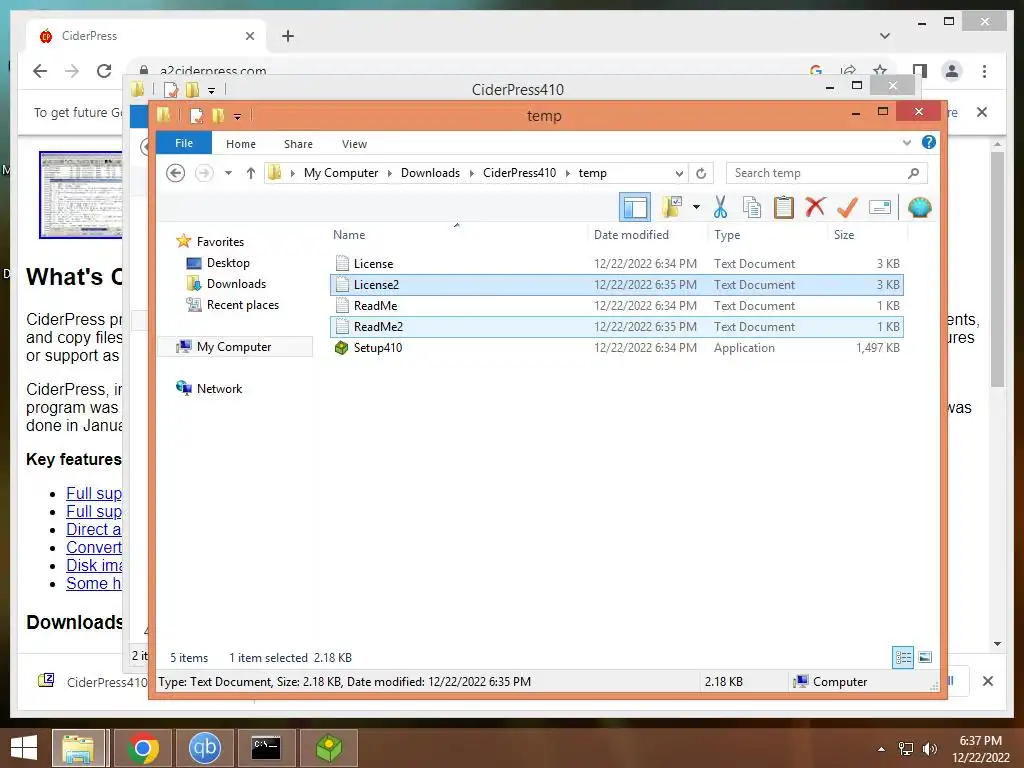Switch to details view icon in status bar

903,657
